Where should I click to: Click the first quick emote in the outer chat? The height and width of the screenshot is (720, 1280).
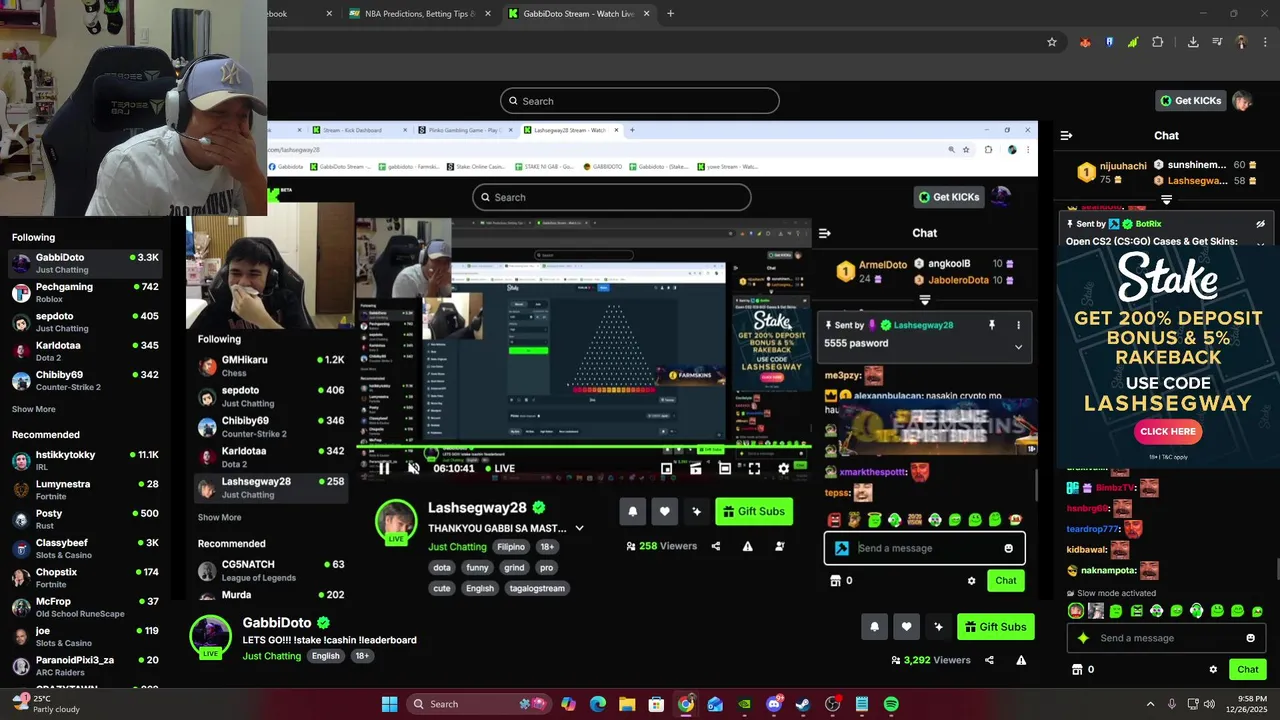(1076, 610)
